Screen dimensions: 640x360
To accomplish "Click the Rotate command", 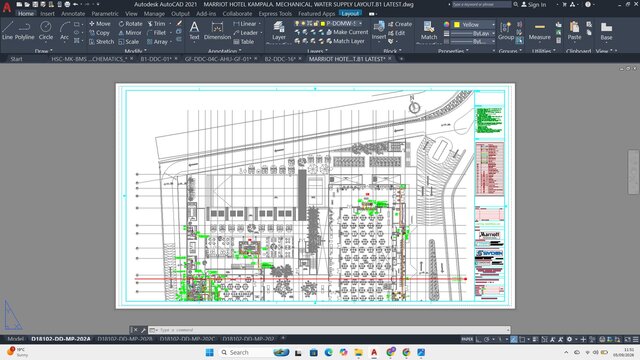I will 130,24.
